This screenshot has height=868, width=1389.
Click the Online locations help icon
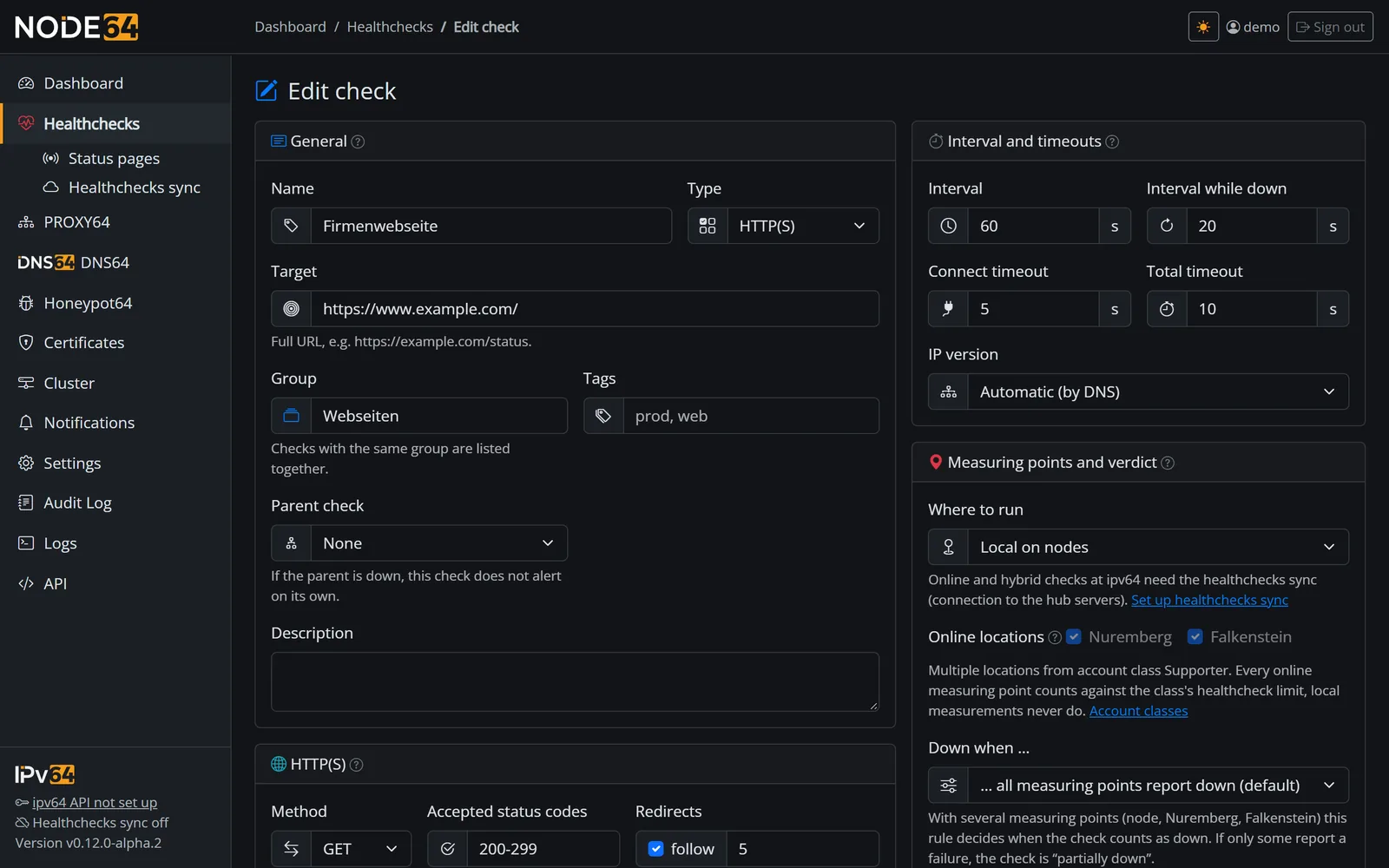(1055, 637)
